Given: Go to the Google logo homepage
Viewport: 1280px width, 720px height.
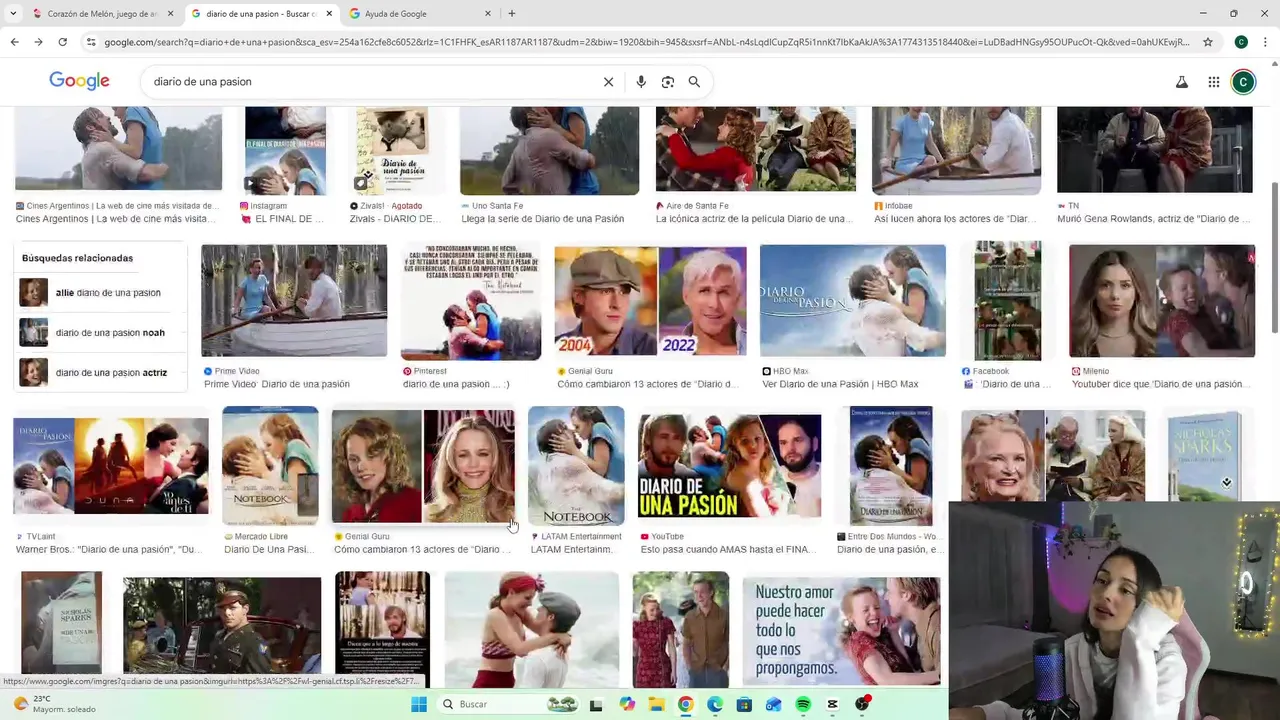Looking at the screenshot, I should (79, 82).
